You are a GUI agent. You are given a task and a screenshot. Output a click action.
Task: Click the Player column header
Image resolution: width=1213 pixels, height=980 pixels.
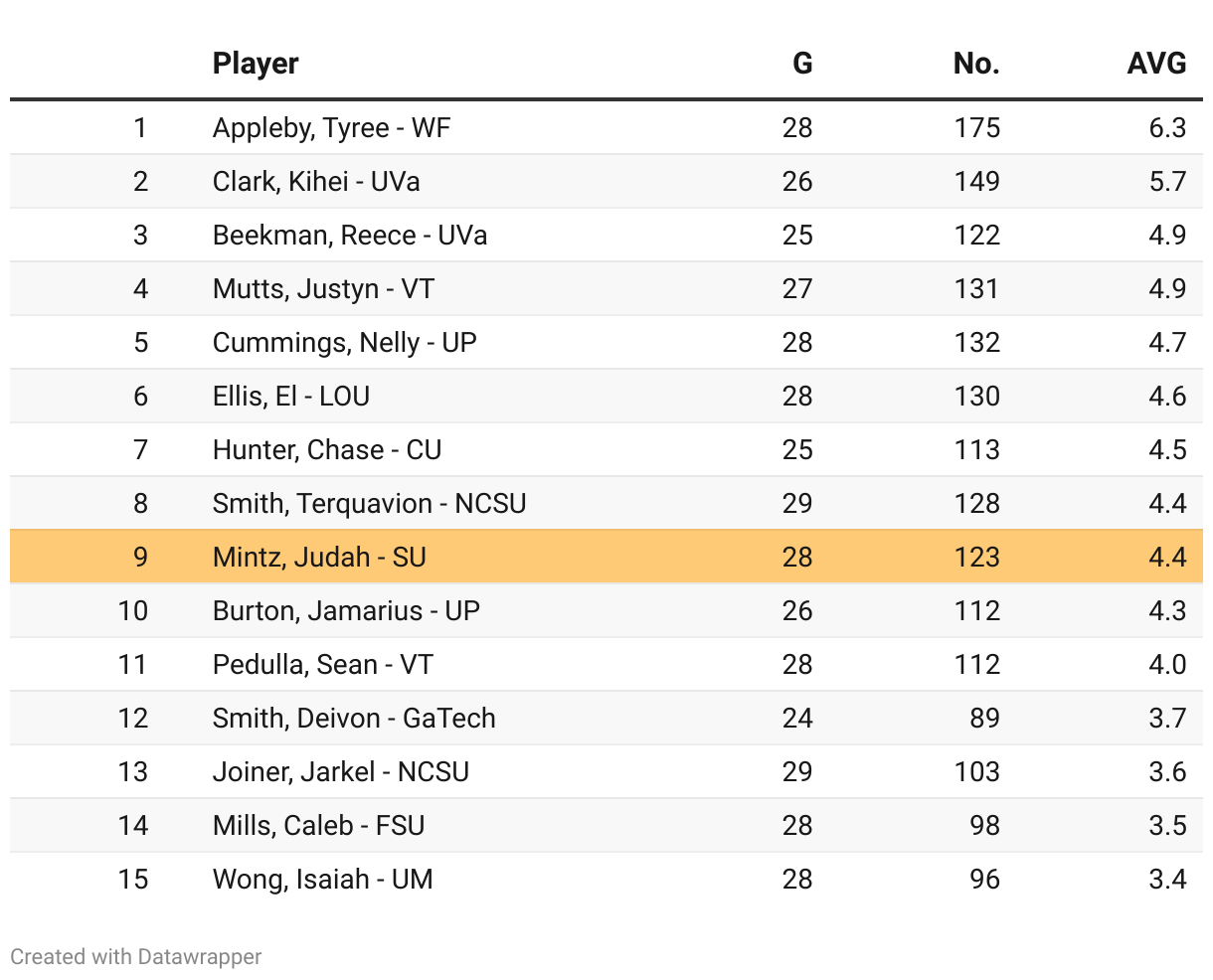tap(256, 64)
